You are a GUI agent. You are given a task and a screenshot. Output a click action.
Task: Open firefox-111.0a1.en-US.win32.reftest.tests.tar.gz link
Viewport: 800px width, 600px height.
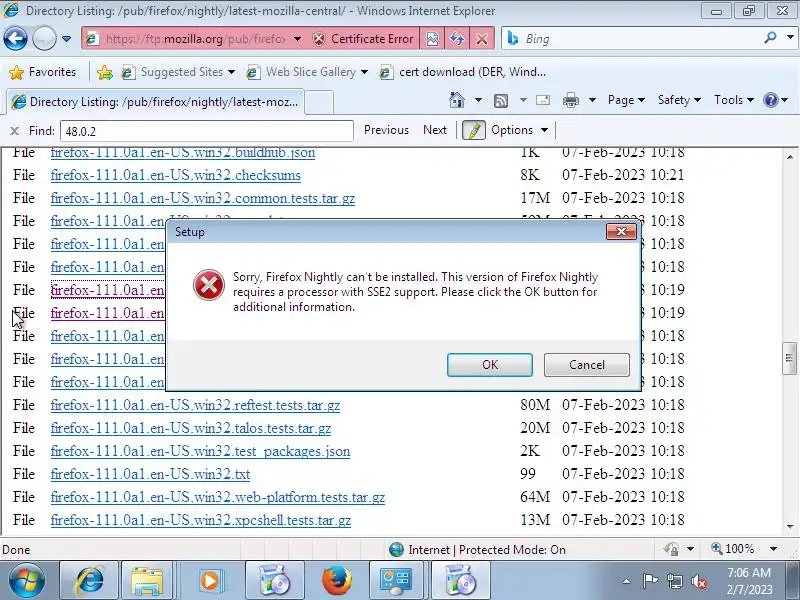[195, 405]
